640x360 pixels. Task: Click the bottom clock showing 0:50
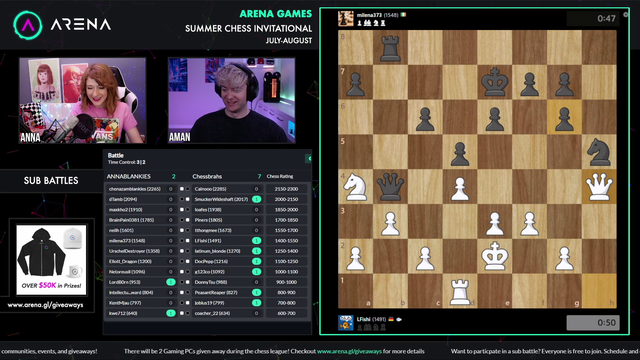pyautogui.click(x=593, y=322)
